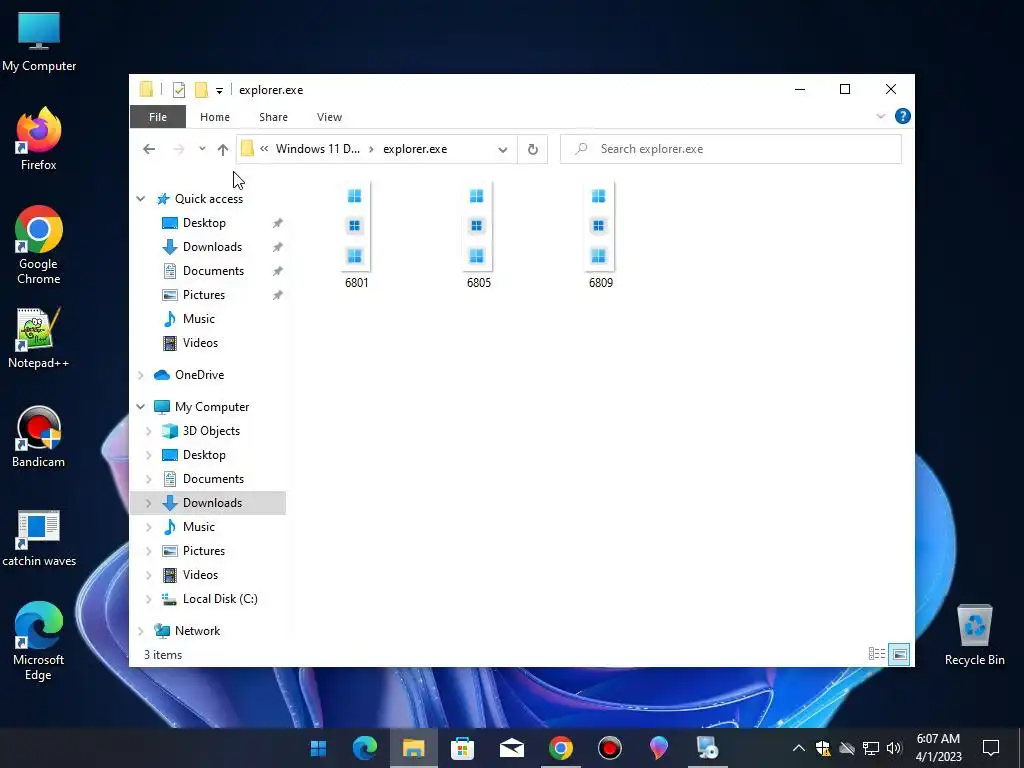Expand the Local Disk (C:) node
The width and height of the screenshot is (1024, 768).
(149, 599)
